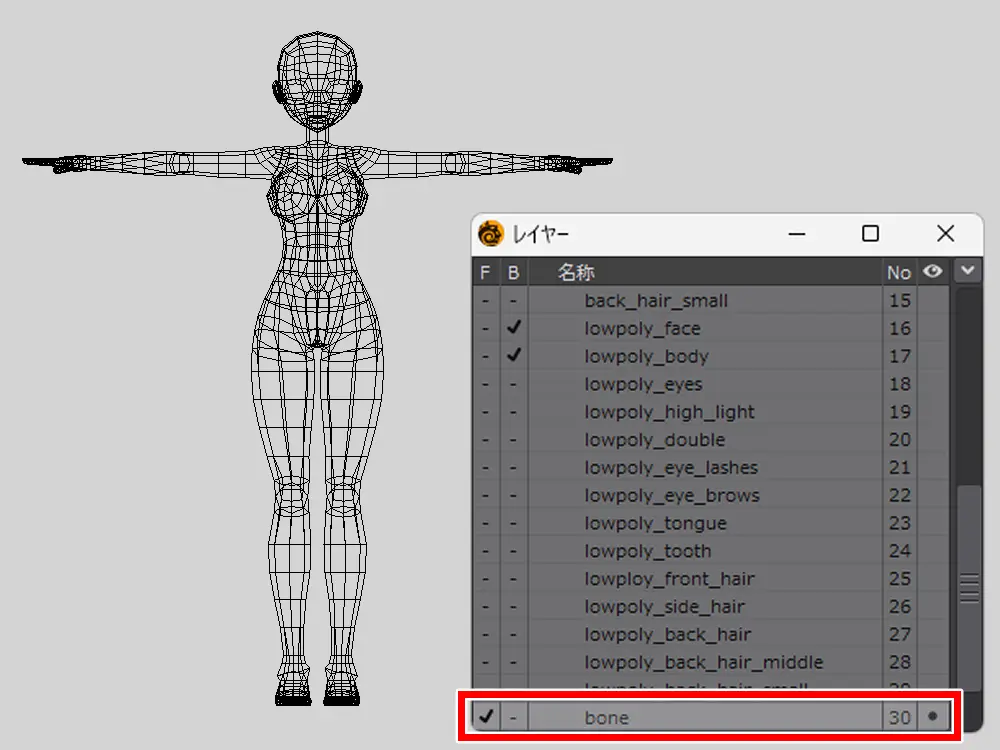1000x750 pixels.
Task: Toggle the visibility dot of bone layer
Action: point(932,717)
